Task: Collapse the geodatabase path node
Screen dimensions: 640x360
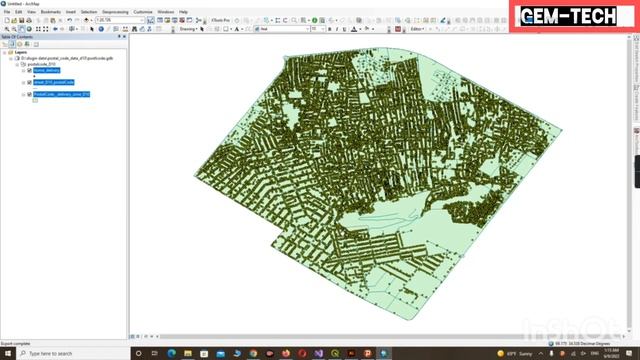Action: [x=11, y=58]
